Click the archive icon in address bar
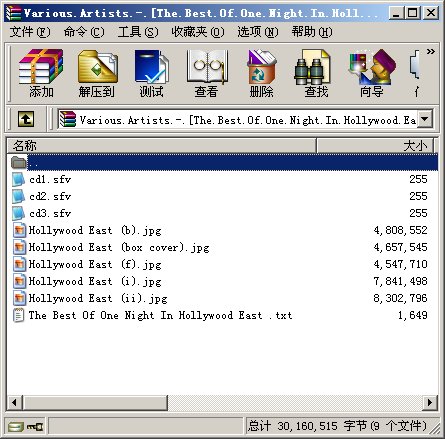Viewport: 445px width, 439px height. coord(68,119)
